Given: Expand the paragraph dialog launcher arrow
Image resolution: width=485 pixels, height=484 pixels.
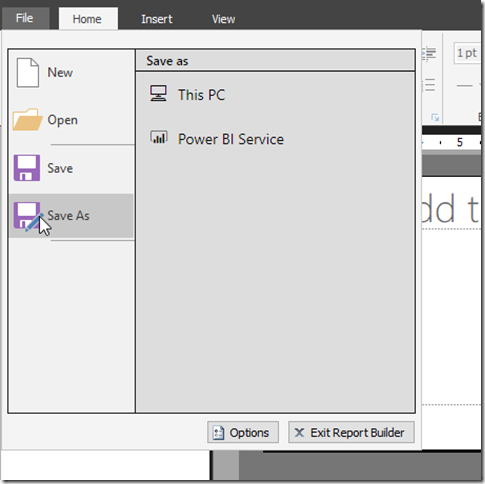Looking at the screenshot, I should click(435, 117).
